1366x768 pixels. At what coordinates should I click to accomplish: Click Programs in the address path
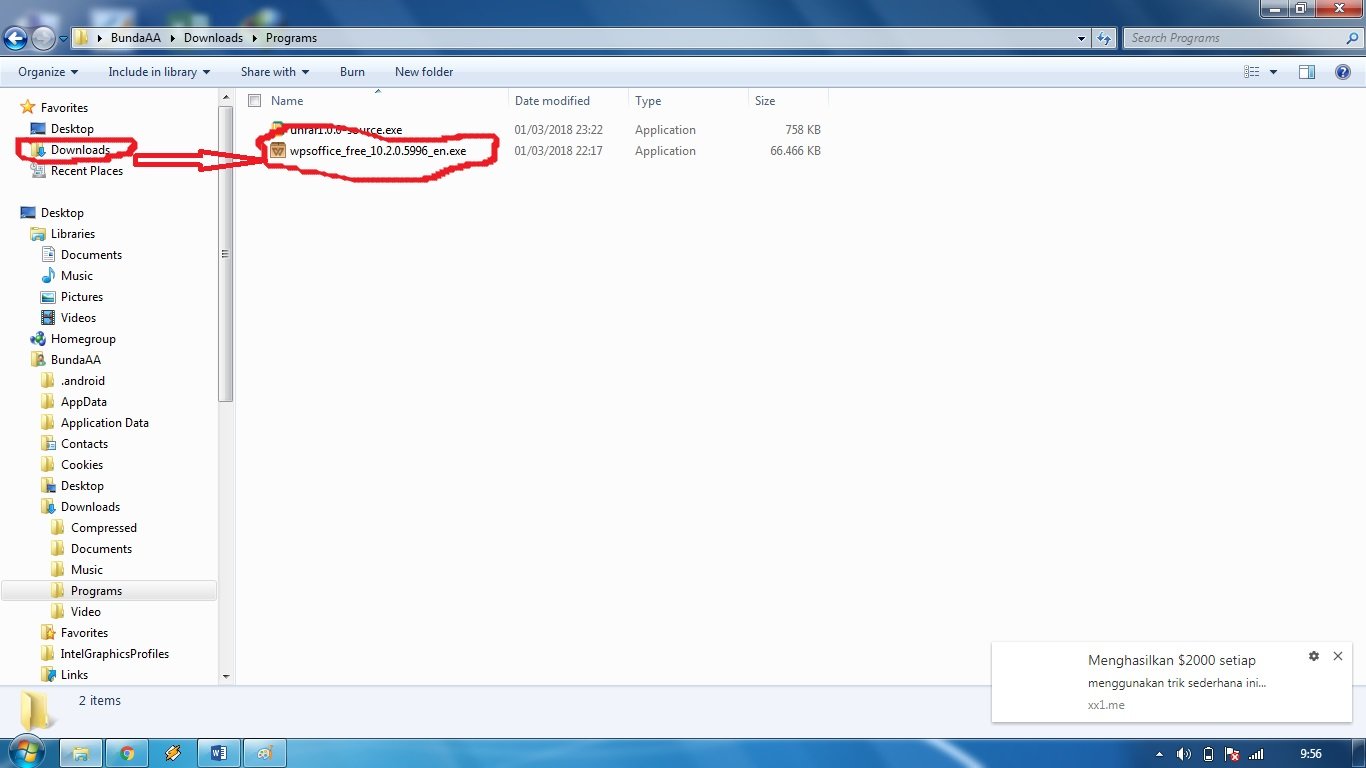click(291, 38)
